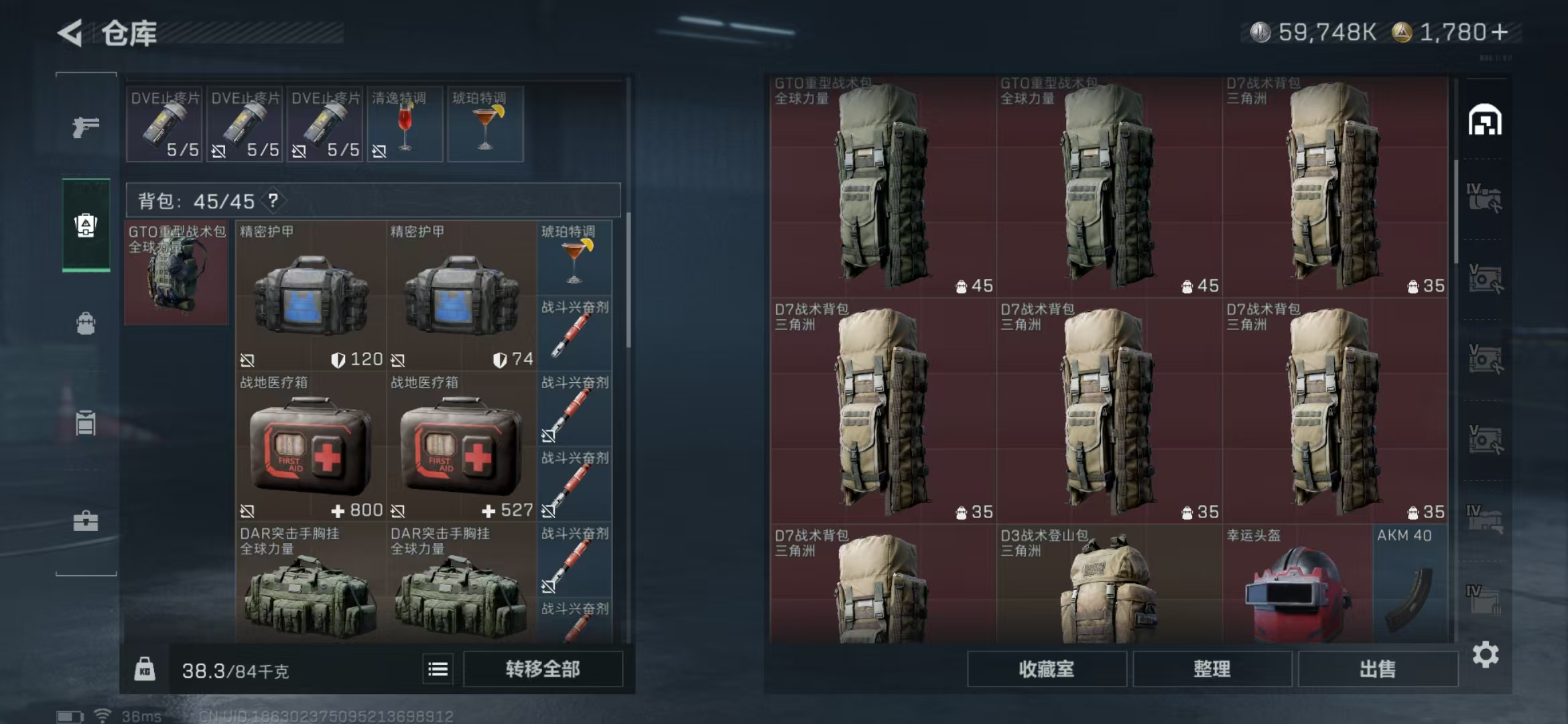
Task: Open the list view icon beside 转移全部
Action: pos(438,668)
